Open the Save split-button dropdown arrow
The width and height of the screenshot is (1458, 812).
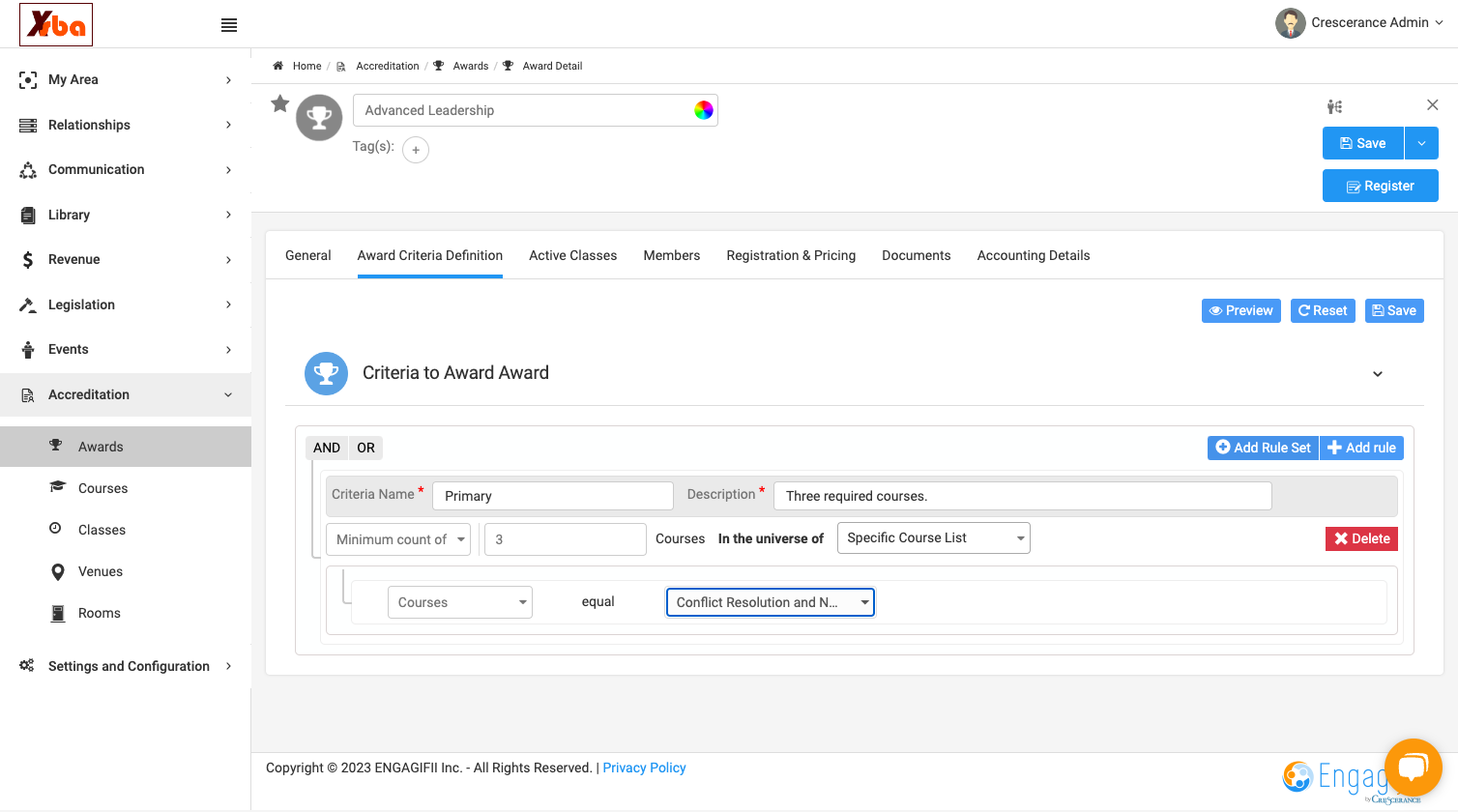(1421, 143)
